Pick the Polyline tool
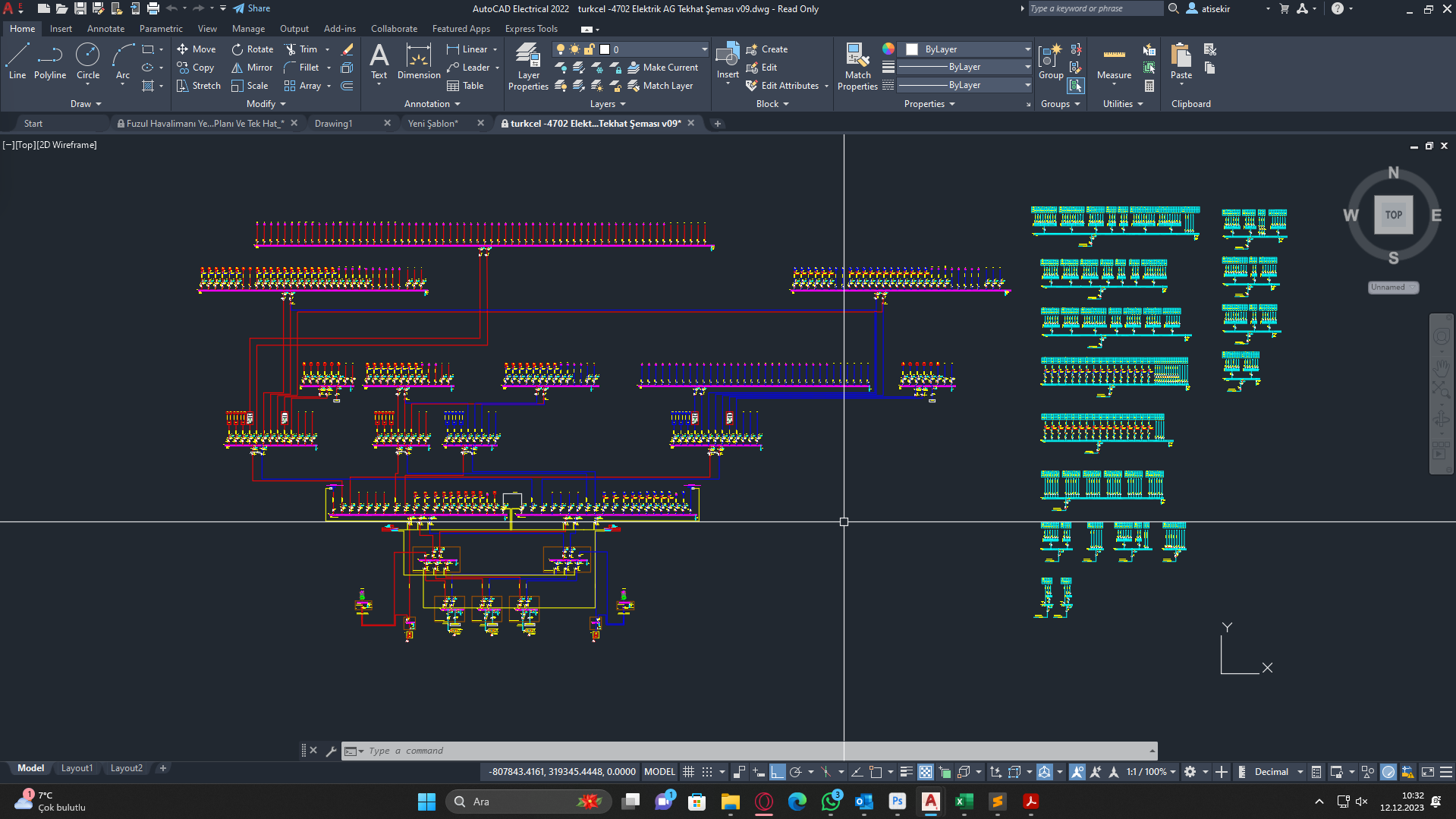 coord(50,61)
